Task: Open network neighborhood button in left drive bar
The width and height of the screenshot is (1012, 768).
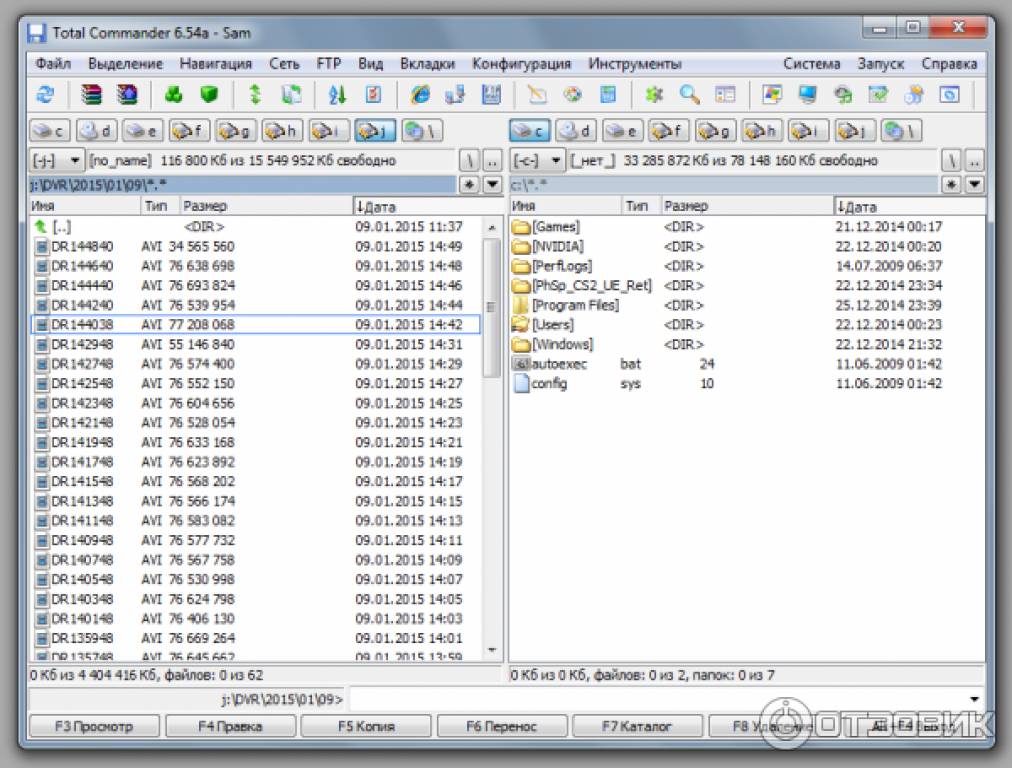Action: tap(421, 131)
